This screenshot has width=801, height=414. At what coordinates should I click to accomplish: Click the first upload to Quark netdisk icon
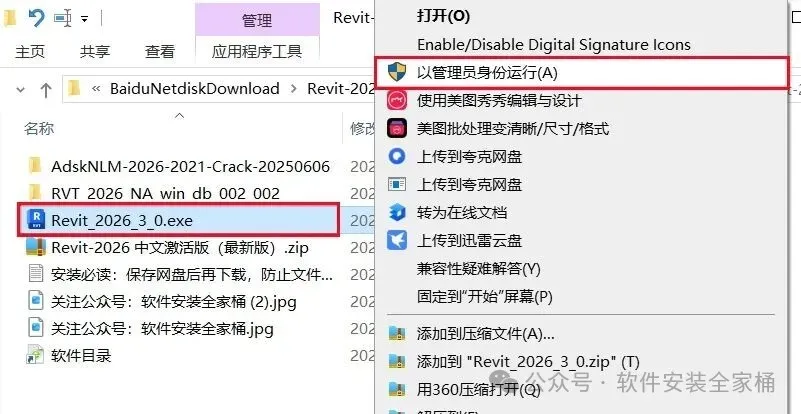(397, 156)
